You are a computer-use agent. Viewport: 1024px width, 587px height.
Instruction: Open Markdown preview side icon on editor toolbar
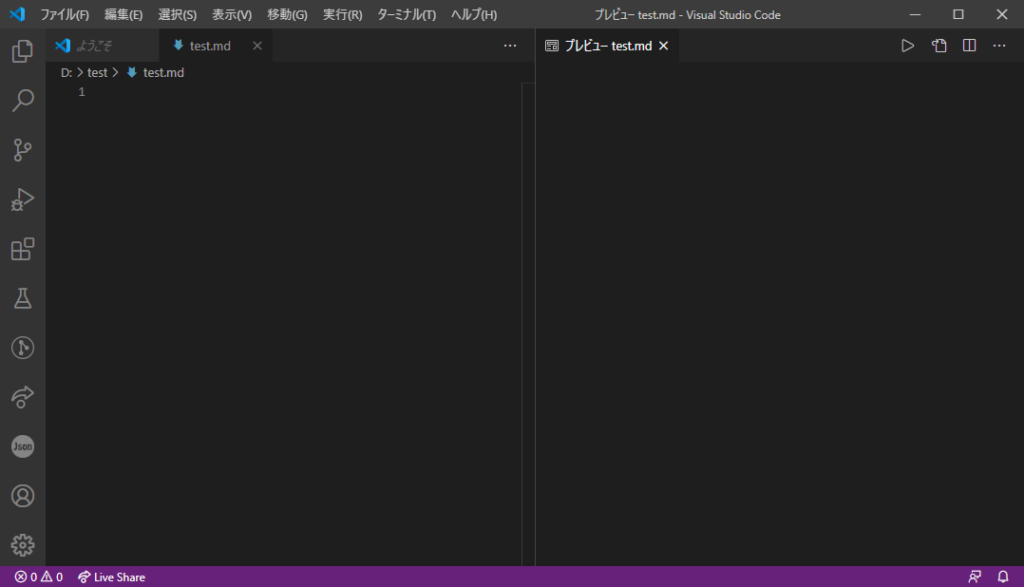[938, 45]
